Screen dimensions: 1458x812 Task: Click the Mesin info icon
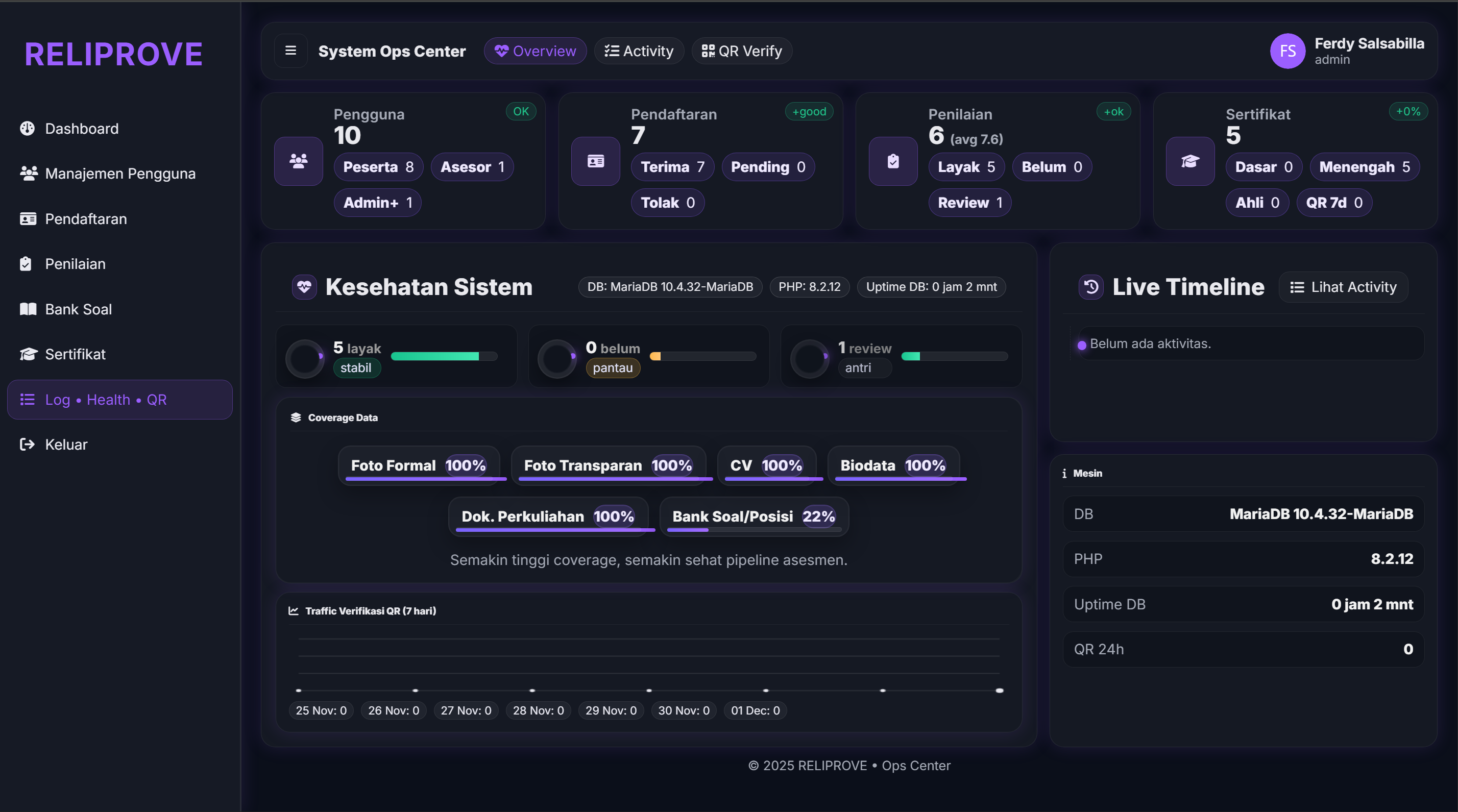tap(1064, 473)
